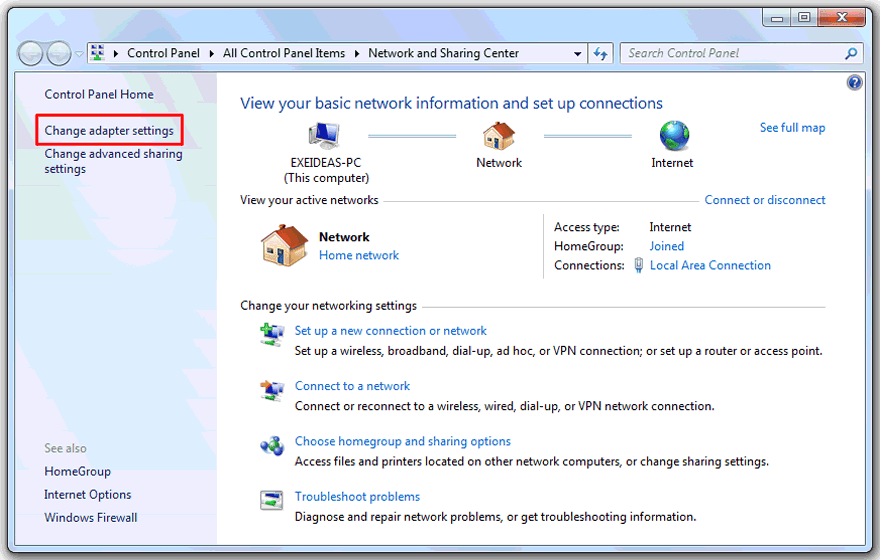Click the refresh arrows icon beside address bar
Viewport: 880px width, 560px height.
(x=601, y=53)
